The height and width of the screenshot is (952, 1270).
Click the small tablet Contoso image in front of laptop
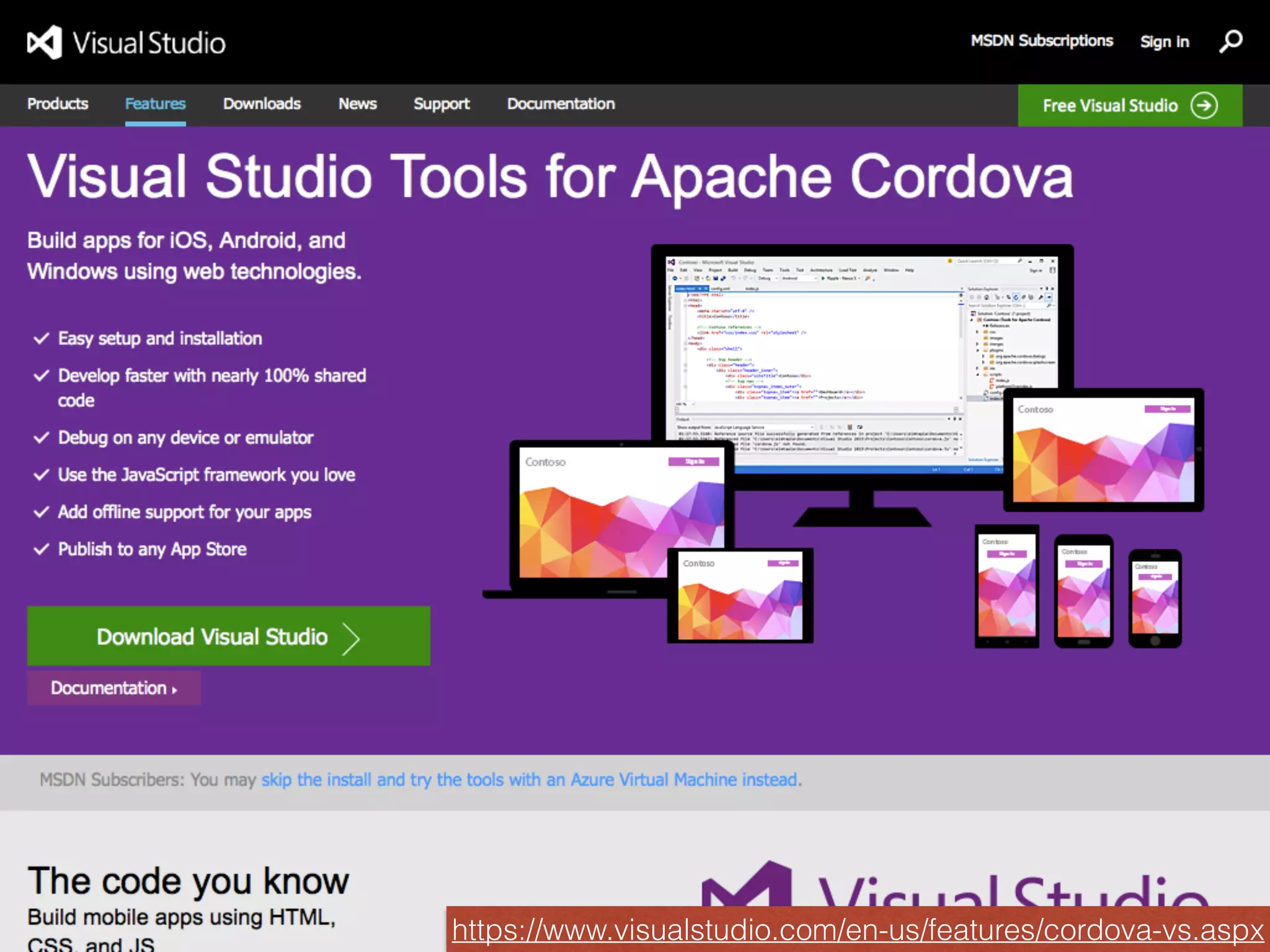tap(740, 596)
